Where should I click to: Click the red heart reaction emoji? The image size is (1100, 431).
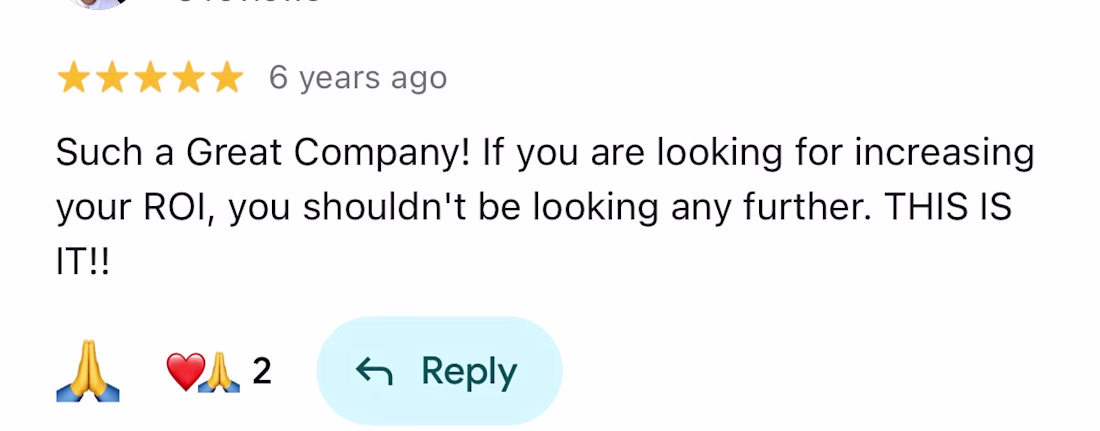184,372
